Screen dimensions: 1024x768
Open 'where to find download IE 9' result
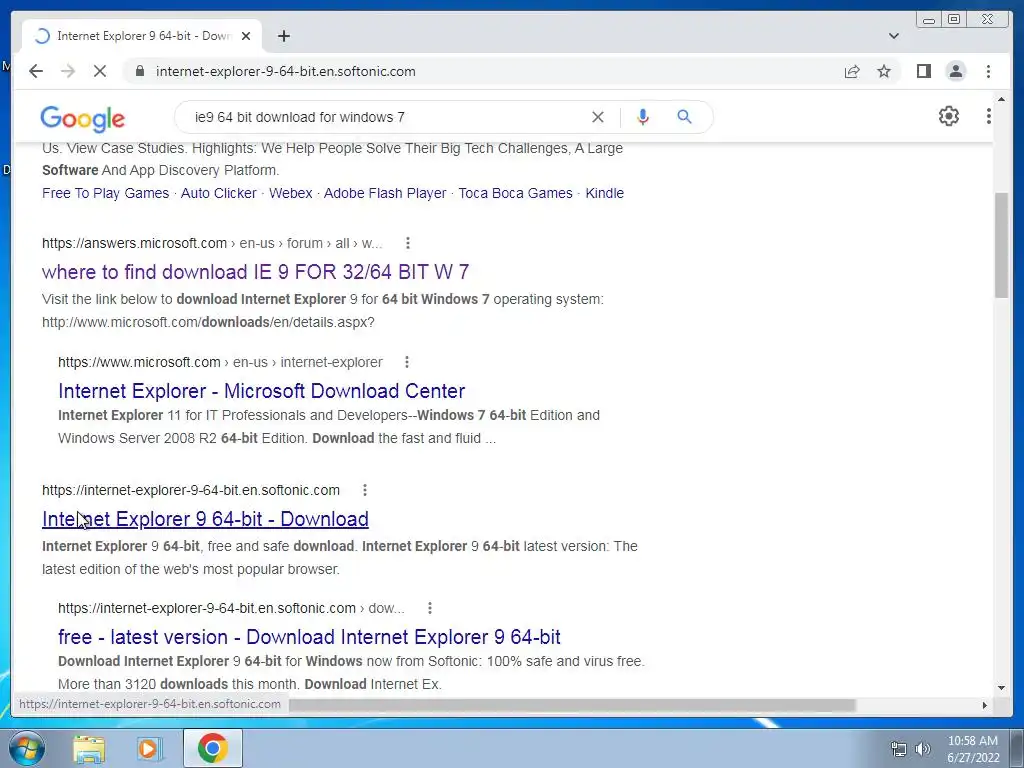[255, 272]
